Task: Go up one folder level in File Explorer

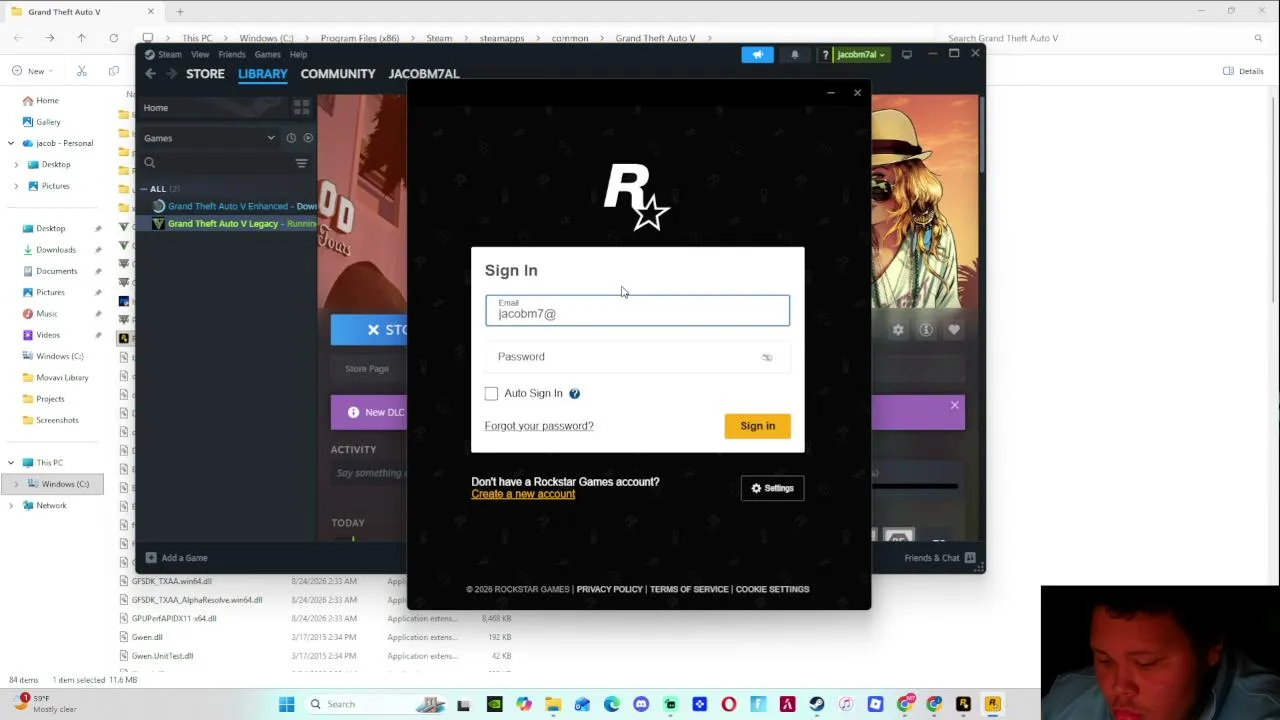Action: [x=81, y=38]
